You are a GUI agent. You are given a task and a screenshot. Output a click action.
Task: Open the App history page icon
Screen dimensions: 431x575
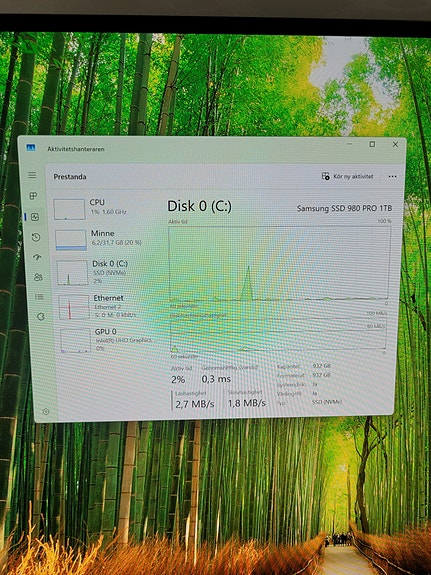point(36,238)
